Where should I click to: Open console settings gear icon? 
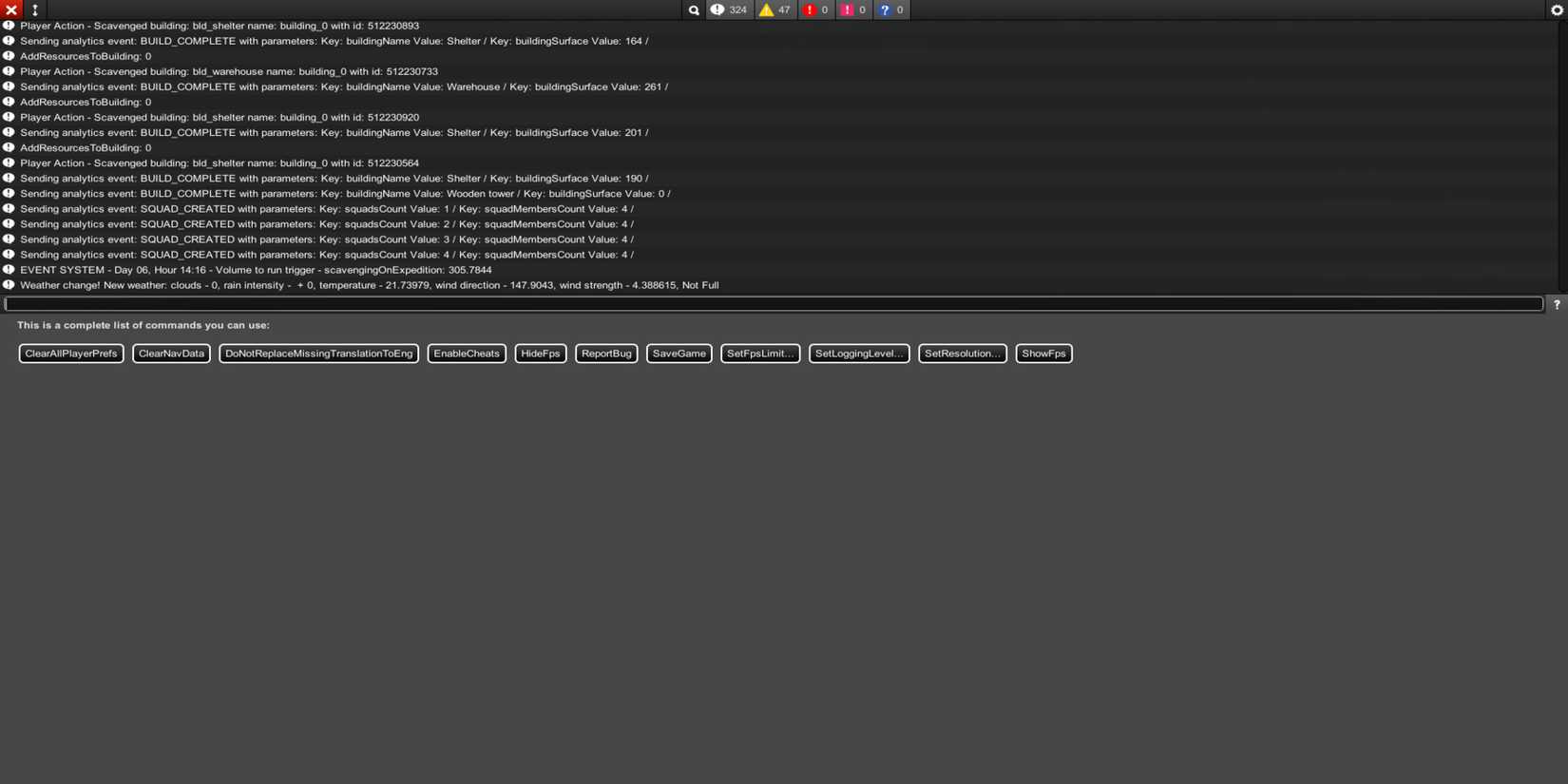tap(1557, 10)
